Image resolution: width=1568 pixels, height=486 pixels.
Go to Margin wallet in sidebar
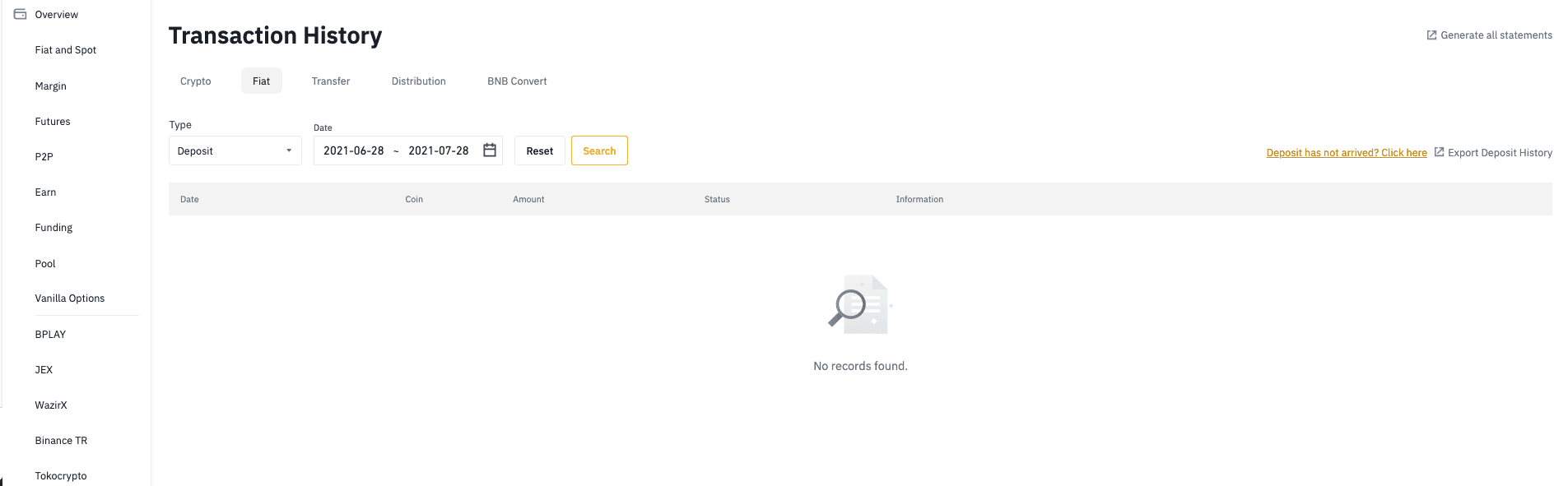pos(51,86)
